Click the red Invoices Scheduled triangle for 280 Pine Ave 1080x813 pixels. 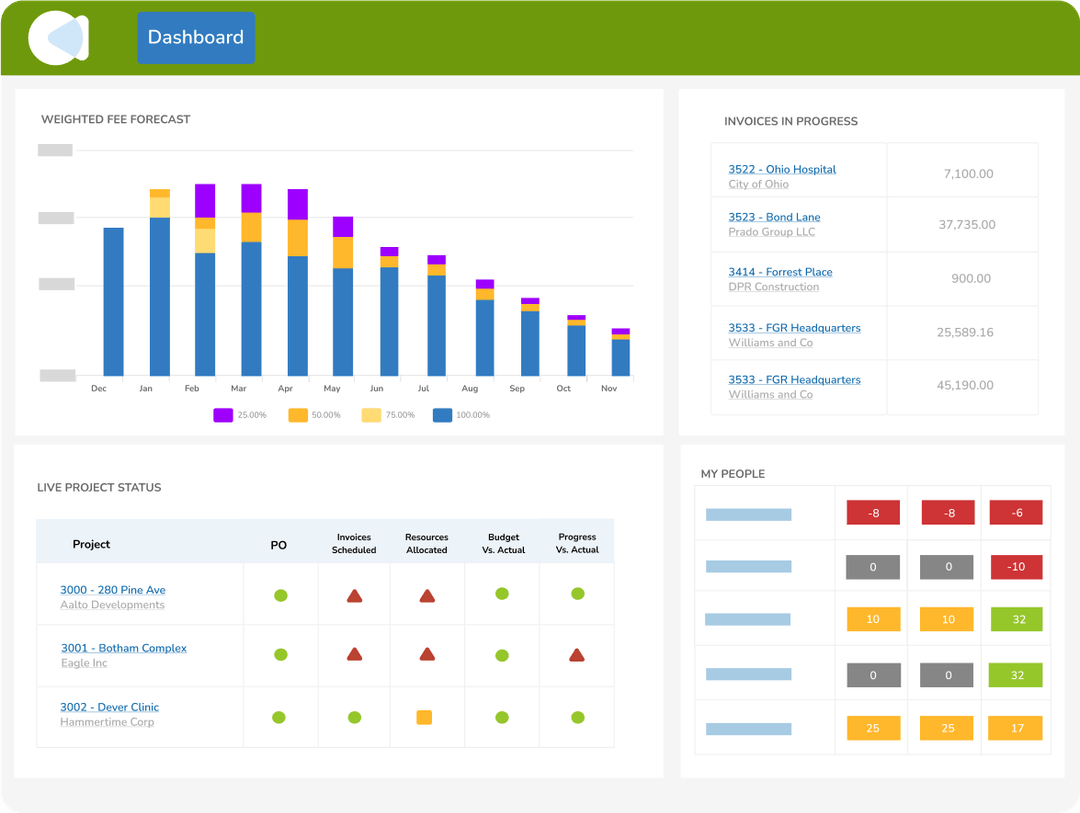pyautogui.click(x=355, y=595)
